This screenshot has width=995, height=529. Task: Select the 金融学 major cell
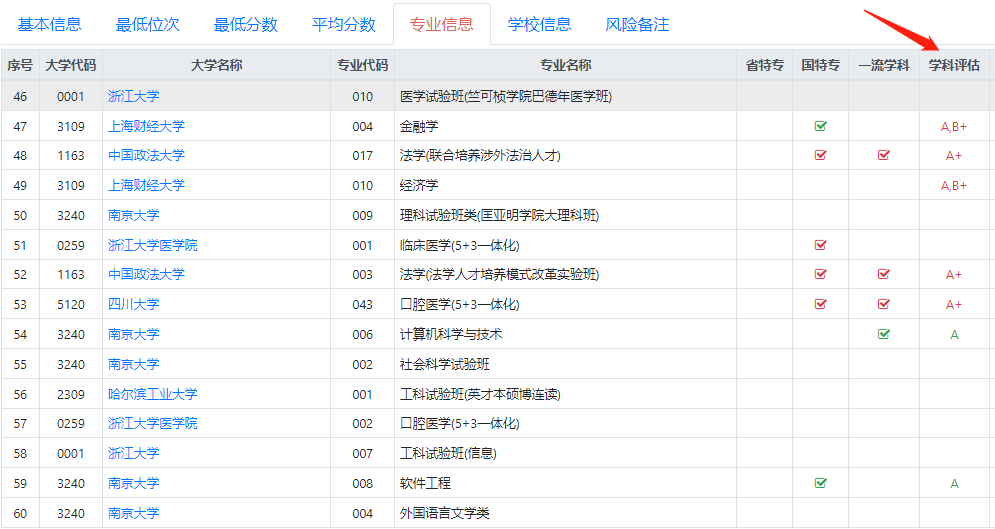pyautogui.click(x=565, y=126)
